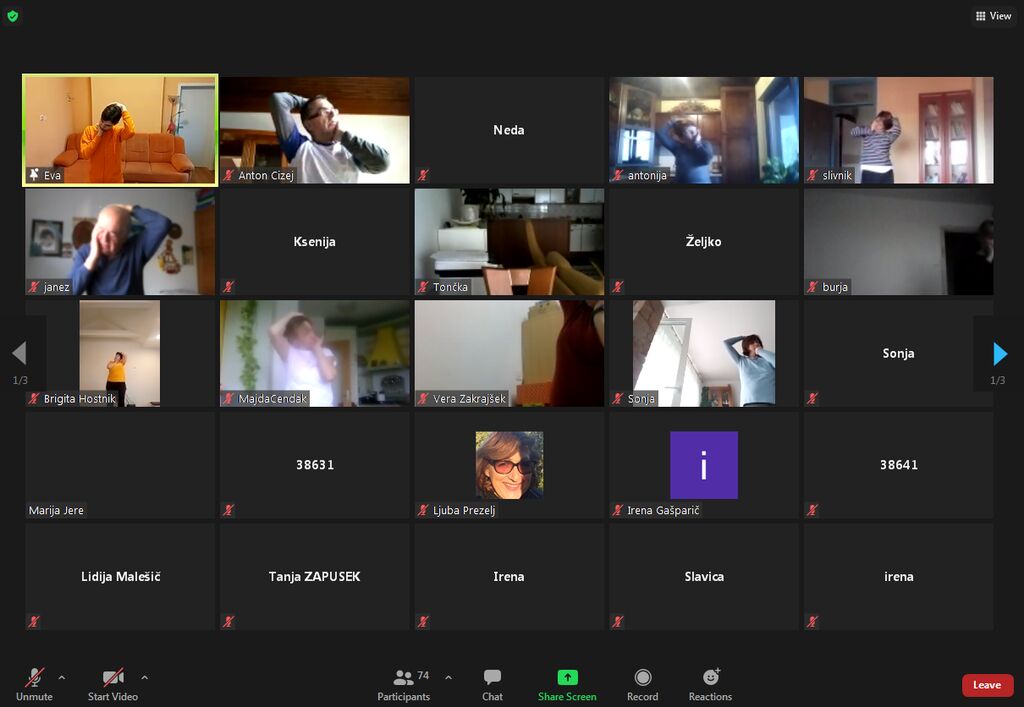Expand audio options arrow beside Unmute
Image resolution: width=1024 pixels, height=707 pixels.
click(x=62, y=677)
